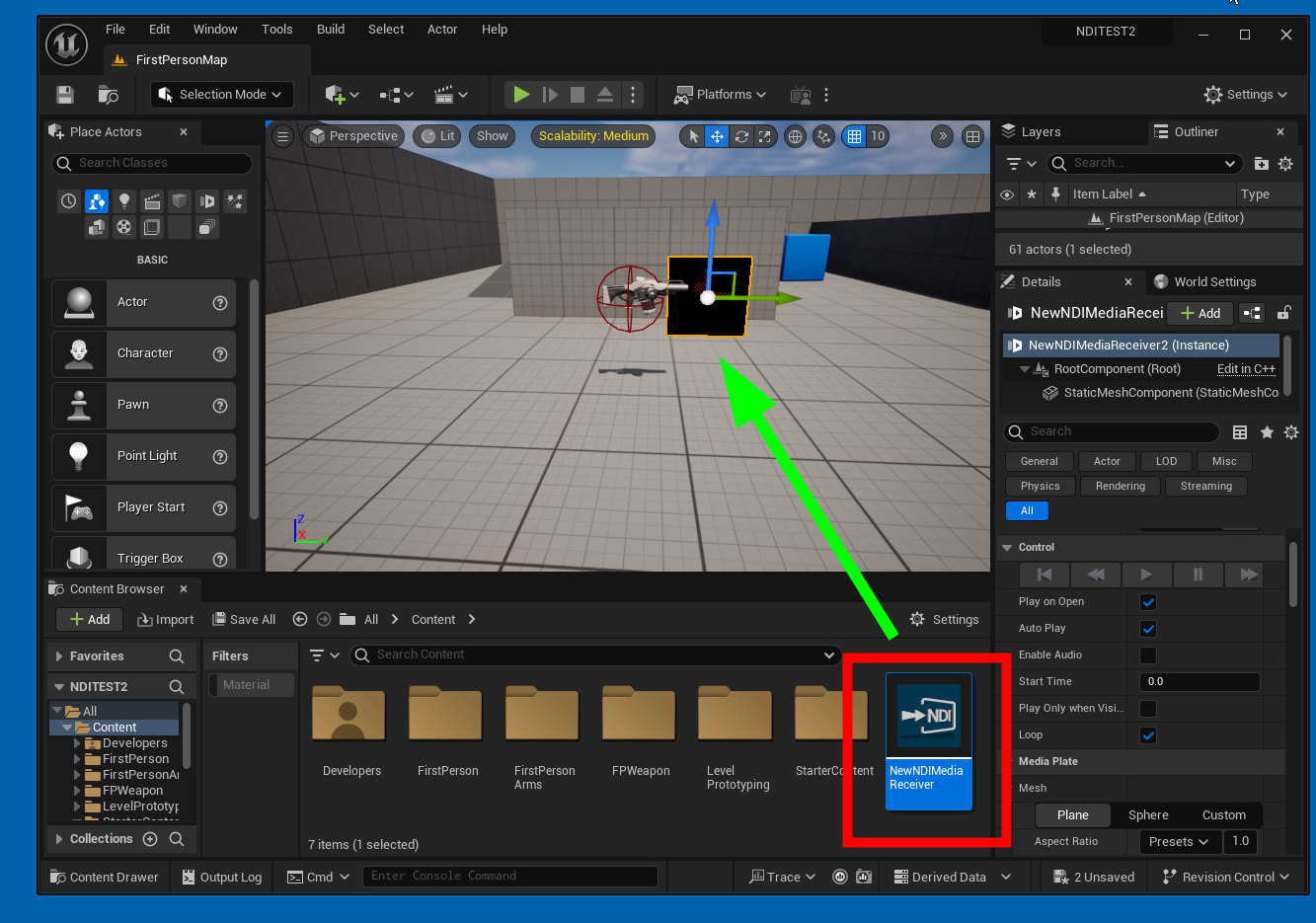Click the rotate gizmo tool in viewport
Viewport: 1316px width, 923px height.
point(741,136)
